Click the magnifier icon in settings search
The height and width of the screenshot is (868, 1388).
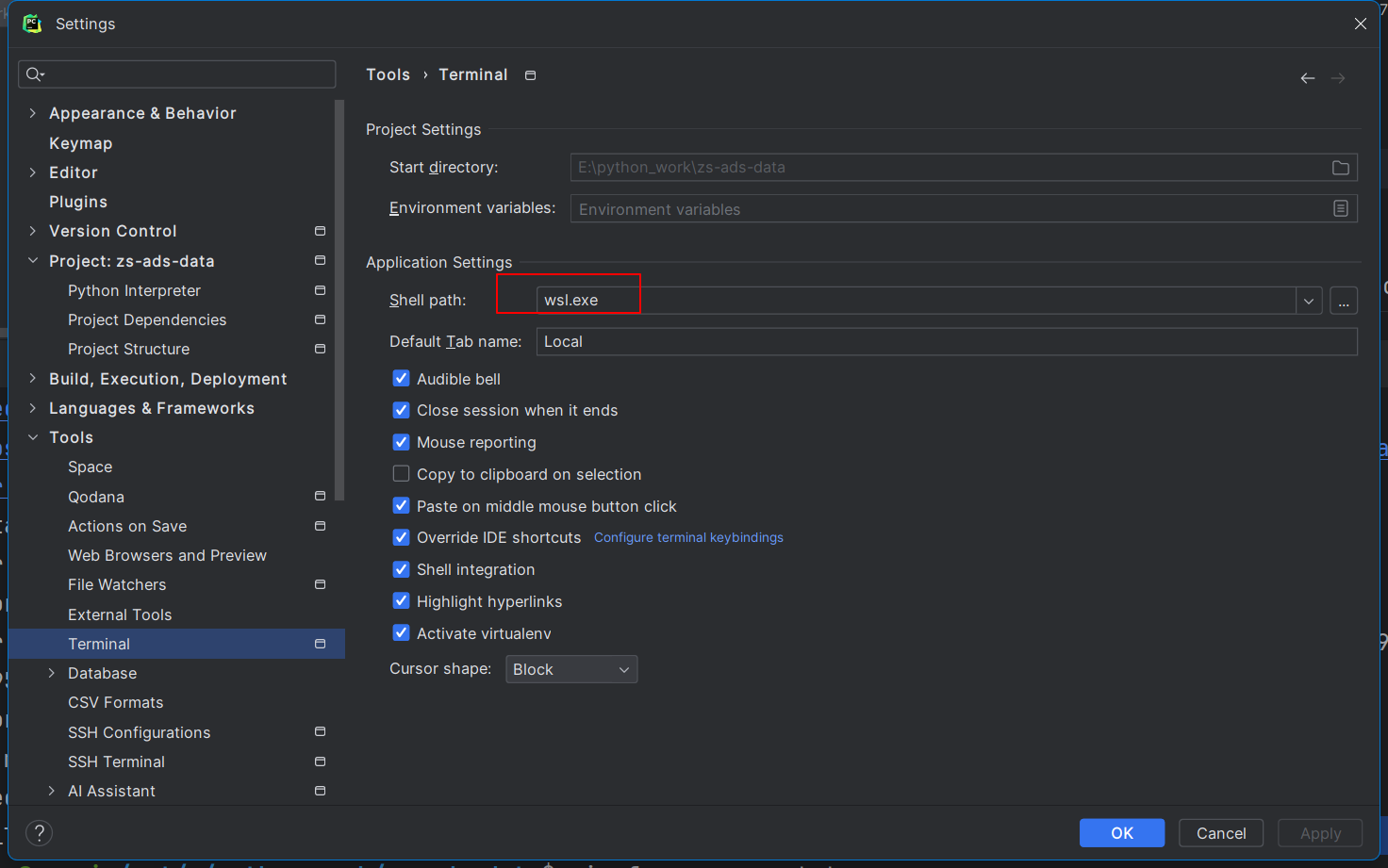click(34, 74)
